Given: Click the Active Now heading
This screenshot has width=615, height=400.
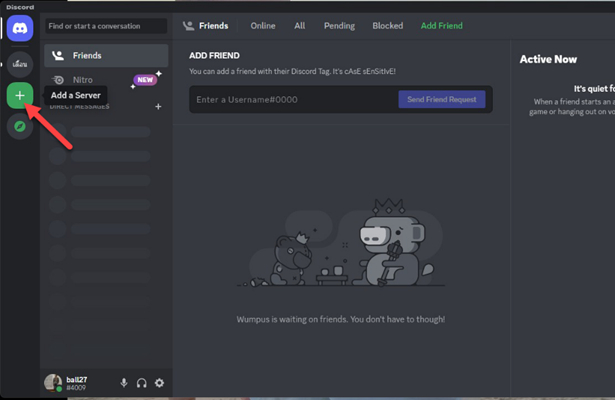Looking at the screenshot, I should pyautogui.click(x=548, y=59).
